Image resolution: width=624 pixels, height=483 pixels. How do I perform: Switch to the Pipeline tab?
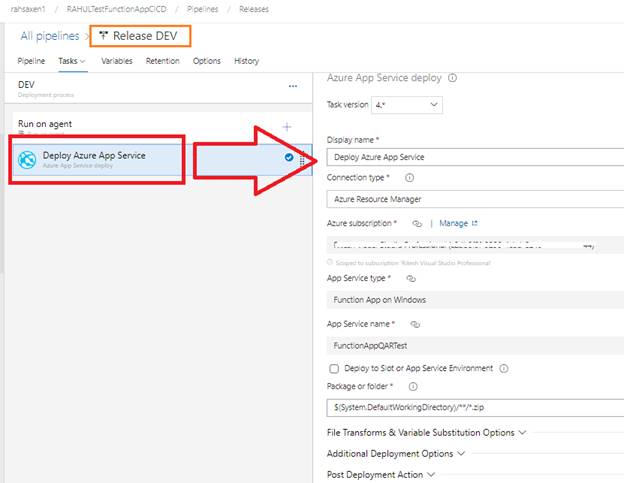click(x=31, y=61)
